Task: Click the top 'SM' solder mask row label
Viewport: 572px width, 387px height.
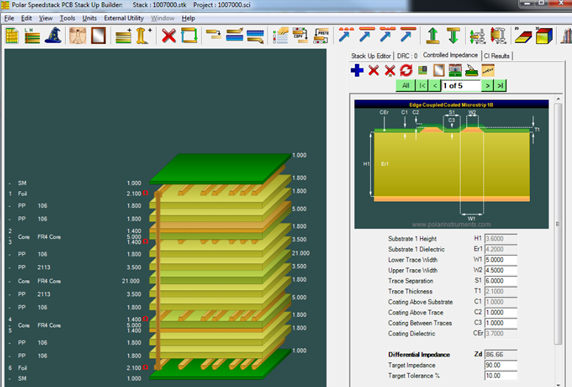Action: tap(22, 183)
